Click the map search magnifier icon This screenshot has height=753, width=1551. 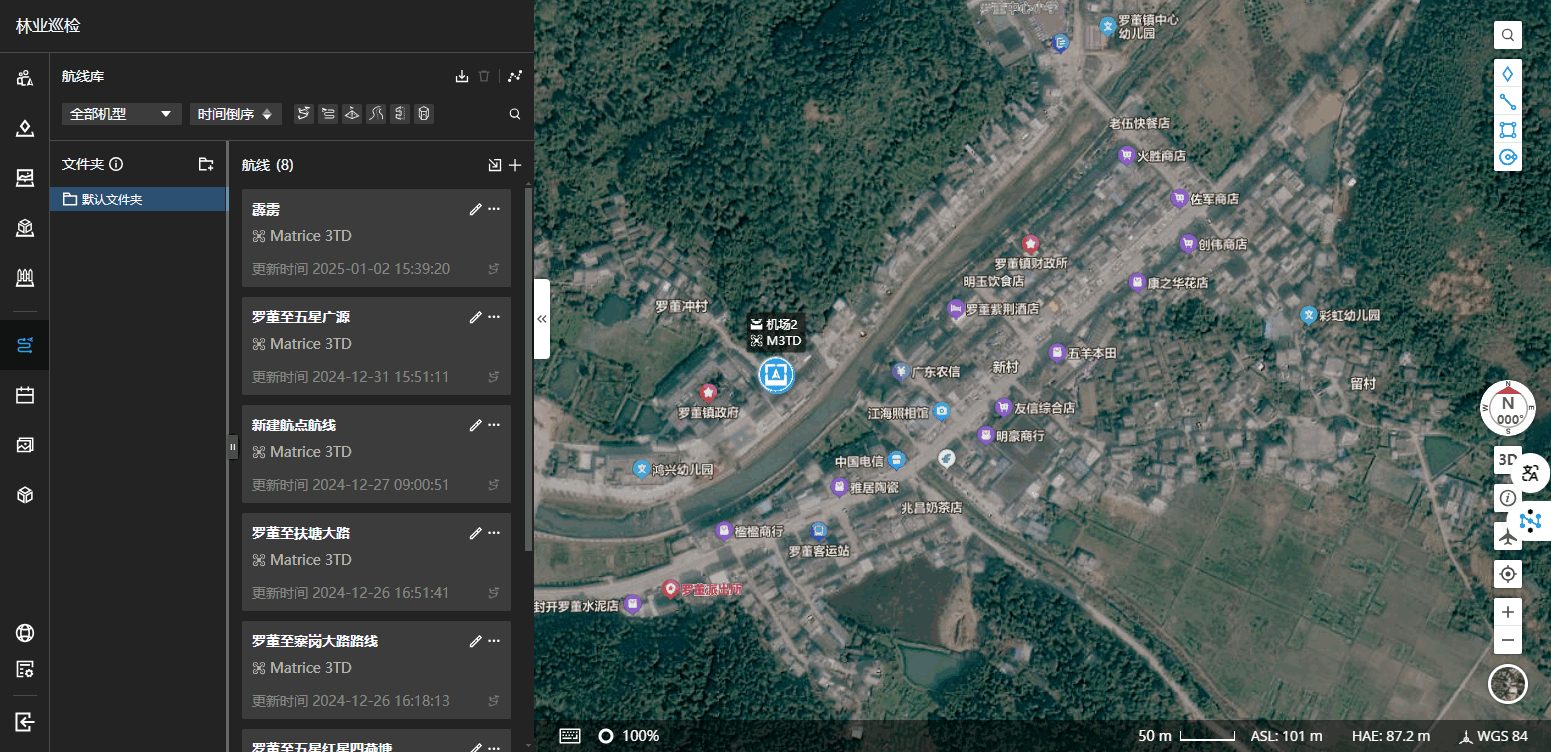coord(1508,36)
